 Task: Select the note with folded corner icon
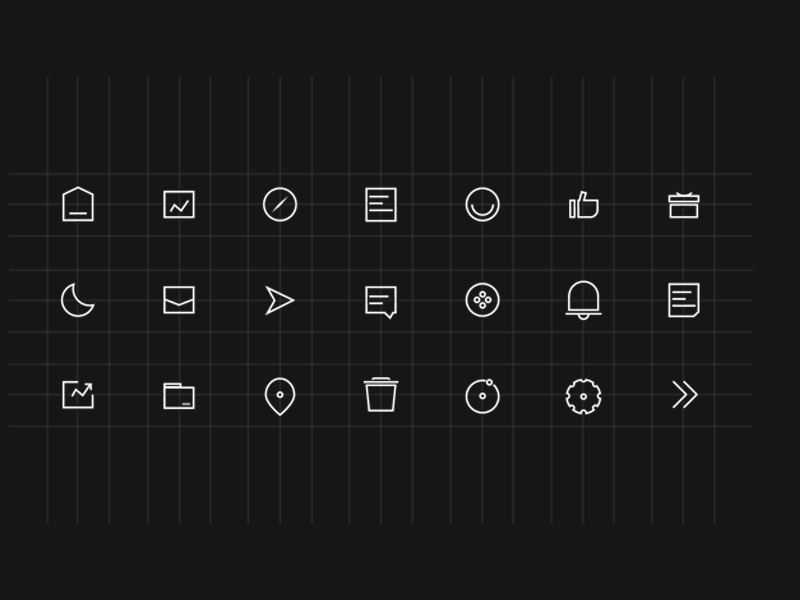click(x=684, y=300)
